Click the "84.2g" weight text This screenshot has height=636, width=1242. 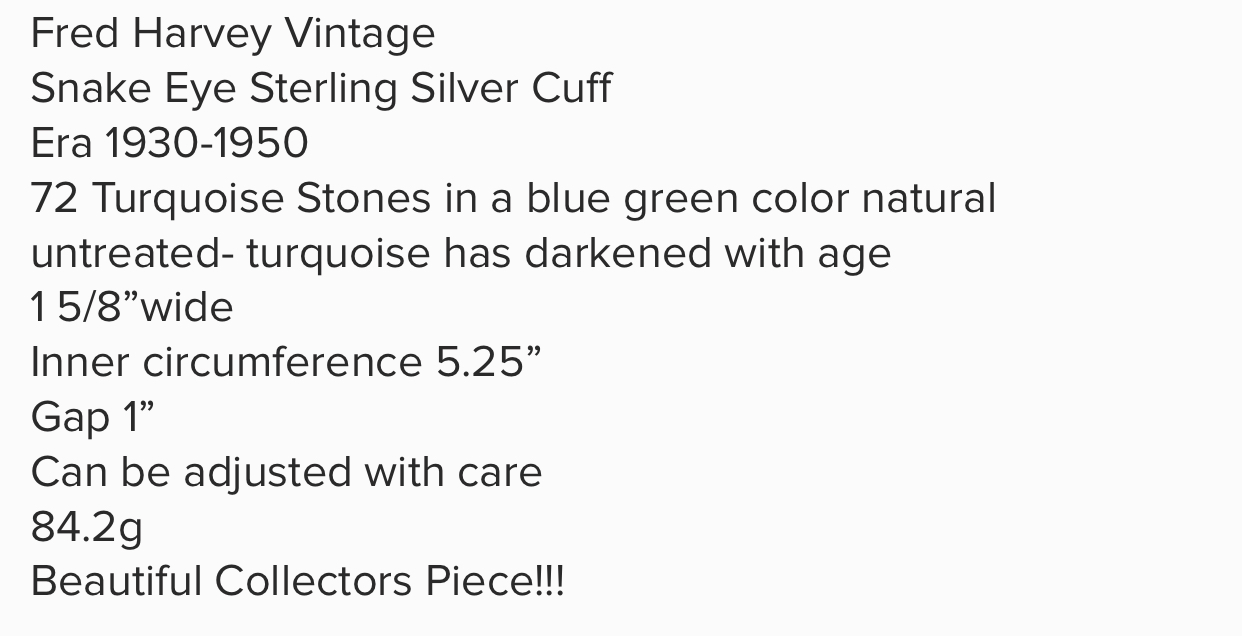pos(87,528)
